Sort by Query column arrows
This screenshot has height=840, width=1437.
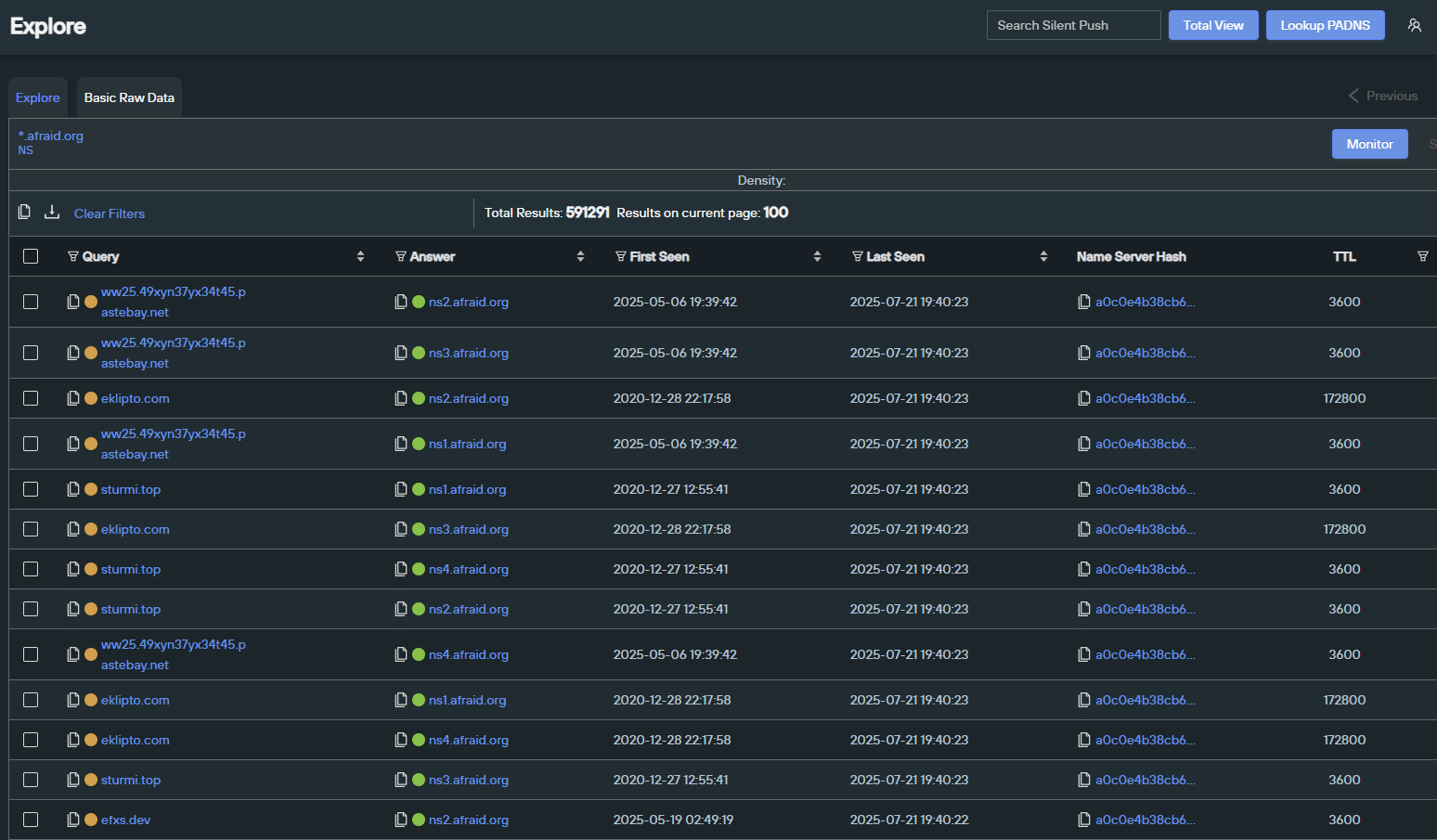[x=360, y=256]
